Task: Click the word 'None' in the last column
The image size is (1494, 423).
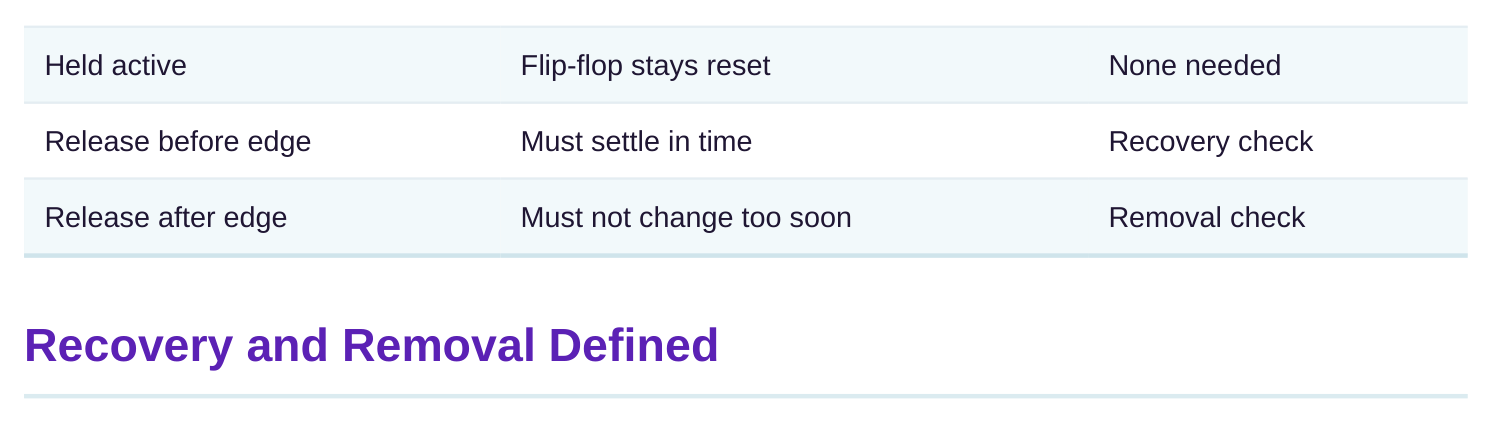Action: [1142, 66]
